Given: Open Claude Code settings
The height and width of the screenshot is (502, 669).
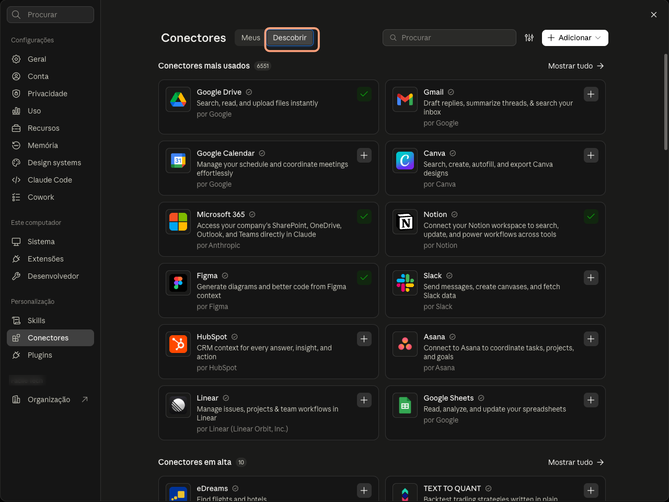Looking at the screenshot, I should tap(50, 180).
